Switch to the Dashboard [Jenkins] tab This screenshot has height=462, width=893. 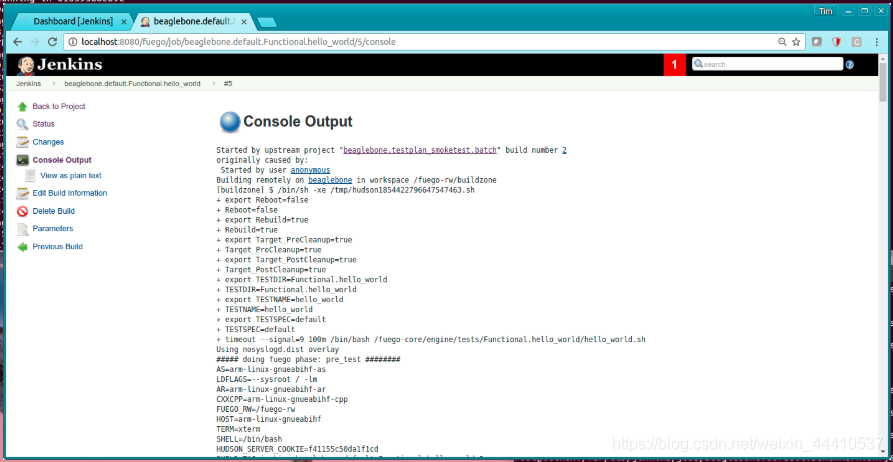pos(71,22)
